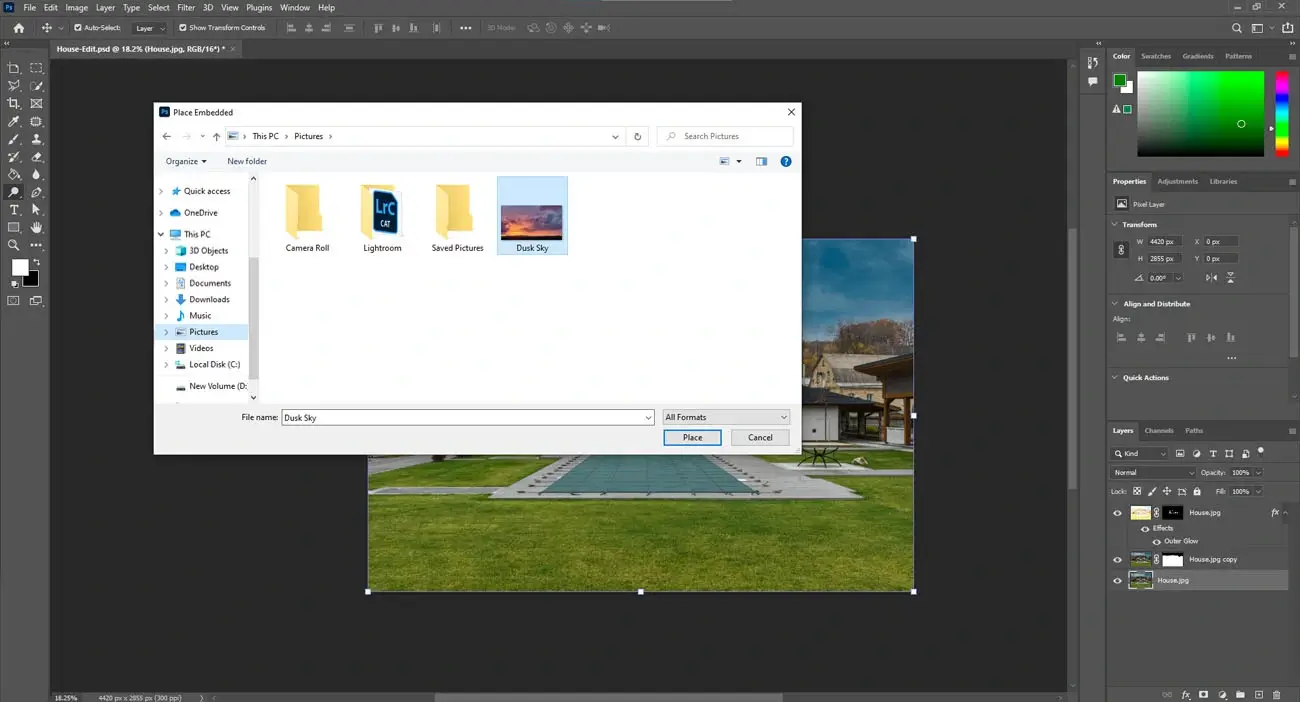Select the Clone Stamp tool
This screenshot has height=702, width=1300.
[x=35, y=141]
